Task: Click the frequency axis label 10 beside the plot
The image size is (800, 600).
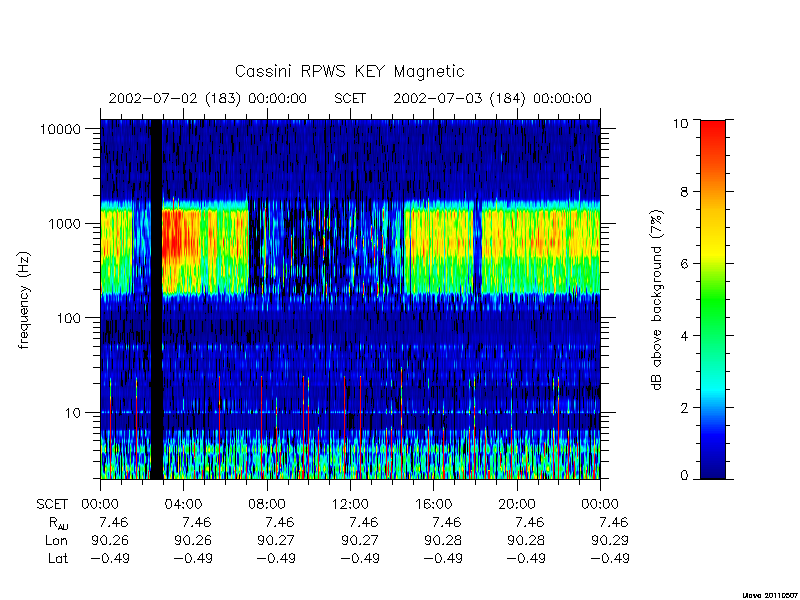Action: (x=73, y=412)
